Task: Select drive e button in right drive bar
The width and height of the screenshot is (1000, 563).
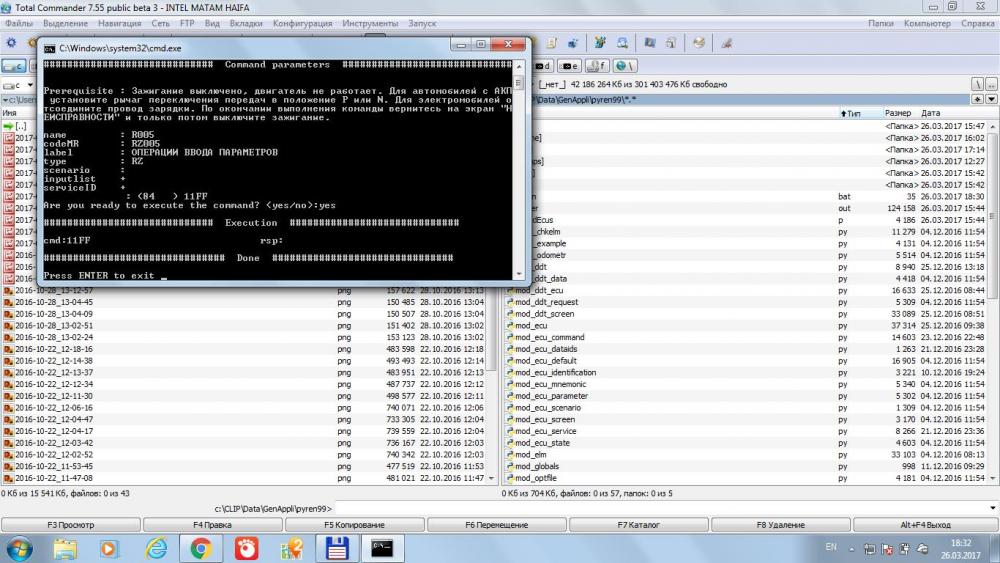Action: 570,66
